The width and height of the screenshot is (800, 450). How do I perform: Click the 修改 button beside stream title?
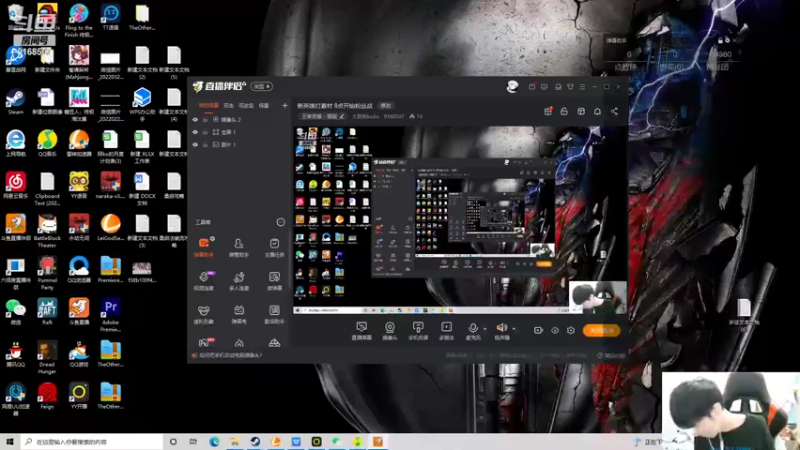(386, 106)
